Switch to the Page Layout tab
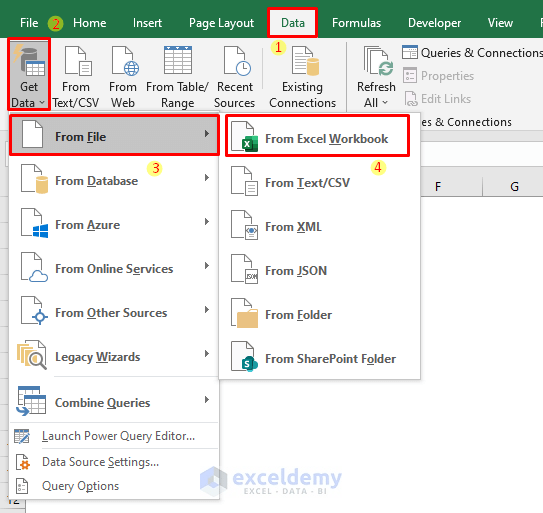 point(222,23)
